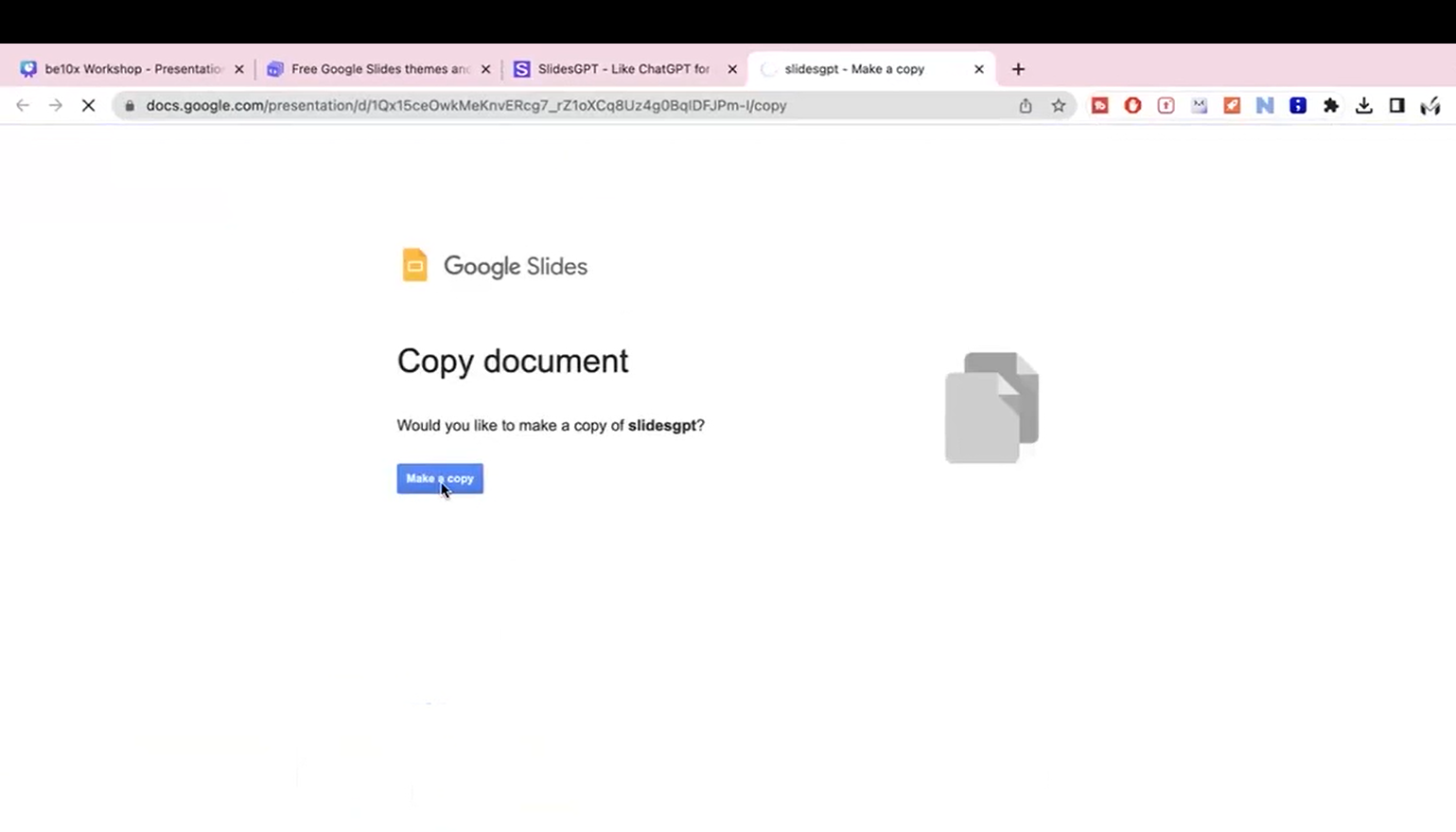Switch to be10x Workshop tab
The width and height of the screenshot is (1456, 832).
(x=131, y=69)
